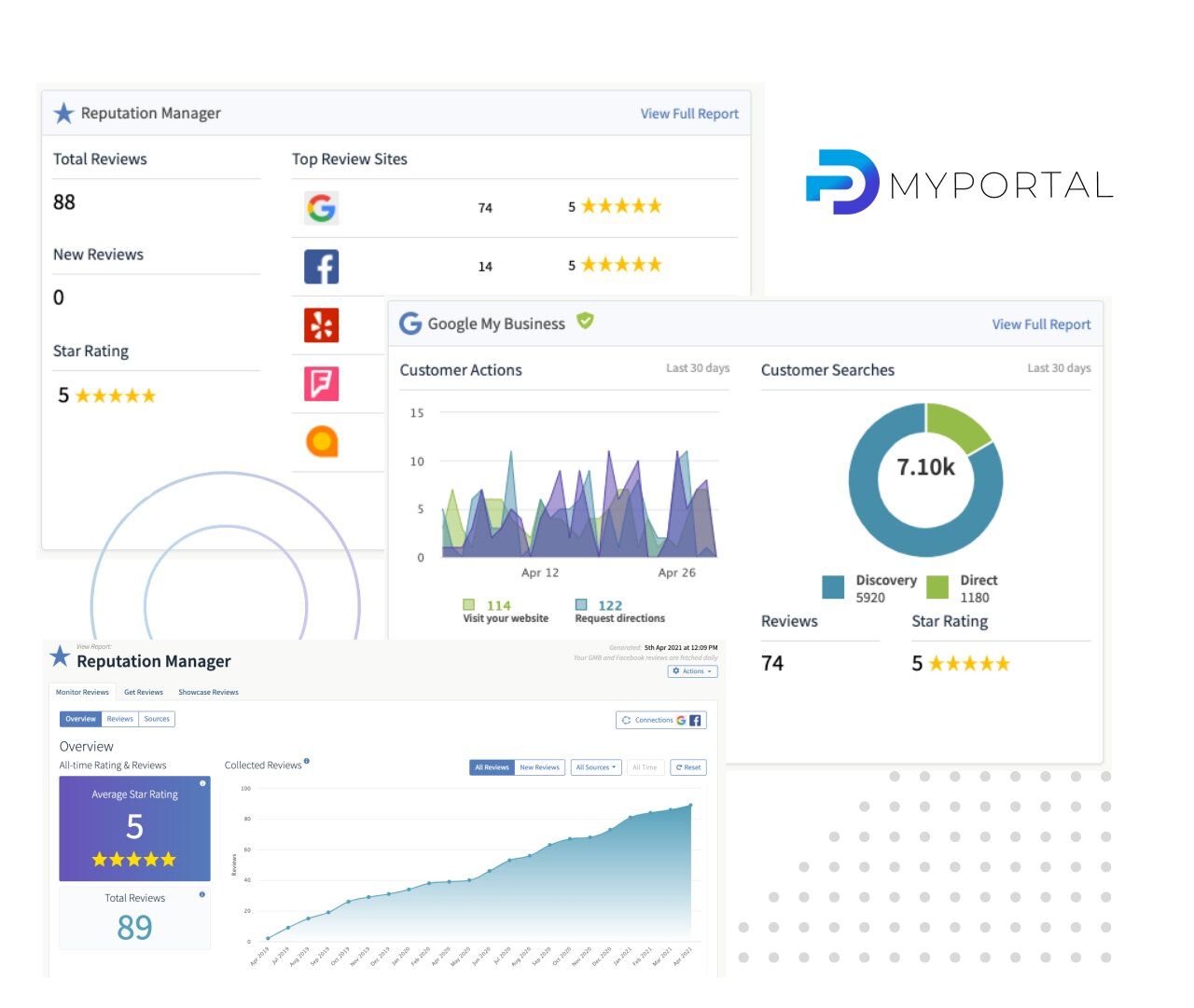The width and height of the screenshot is (1194, 1008).
Task: Select the Reviews sub-tab
Action: pyautogui.click(x=119, y=719)
